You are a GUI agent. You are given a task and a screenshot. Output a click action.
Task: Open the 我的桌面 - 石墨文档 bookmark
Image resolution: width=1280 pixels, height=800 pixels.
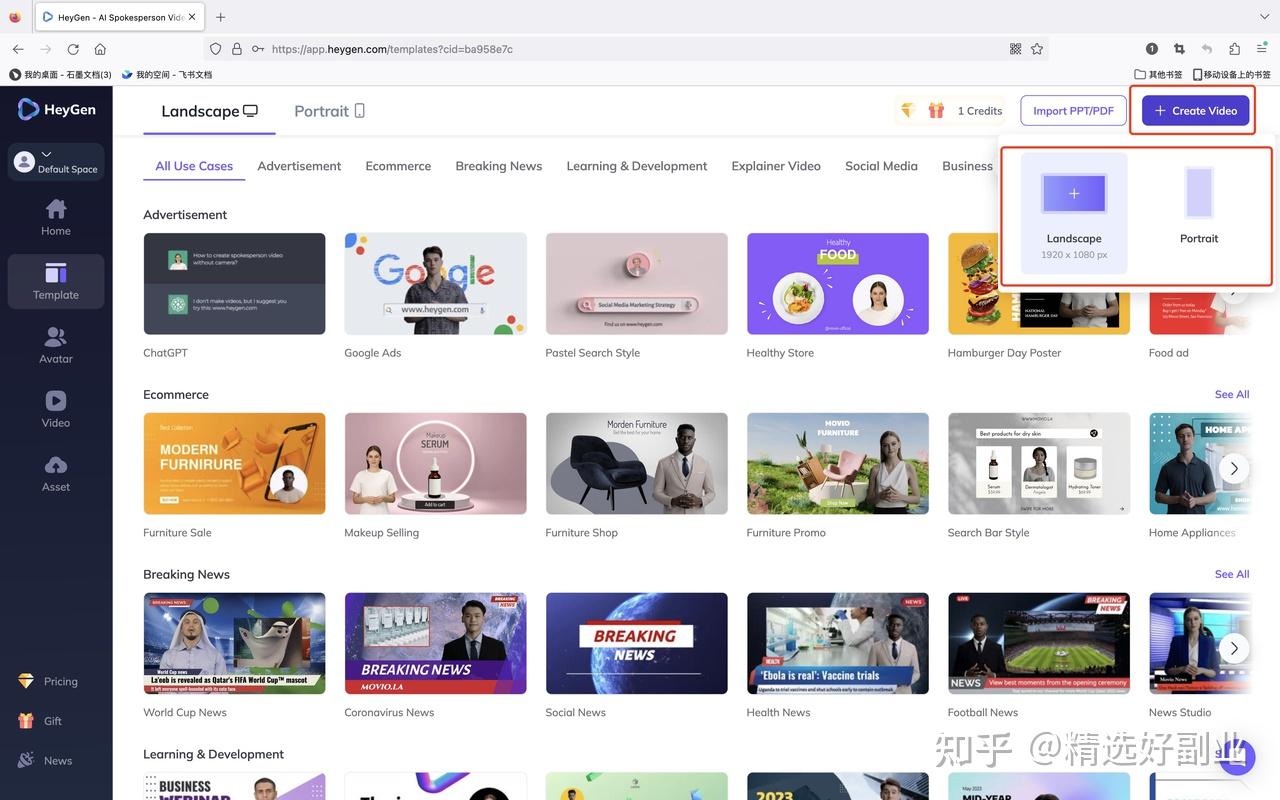click(60, 74)
